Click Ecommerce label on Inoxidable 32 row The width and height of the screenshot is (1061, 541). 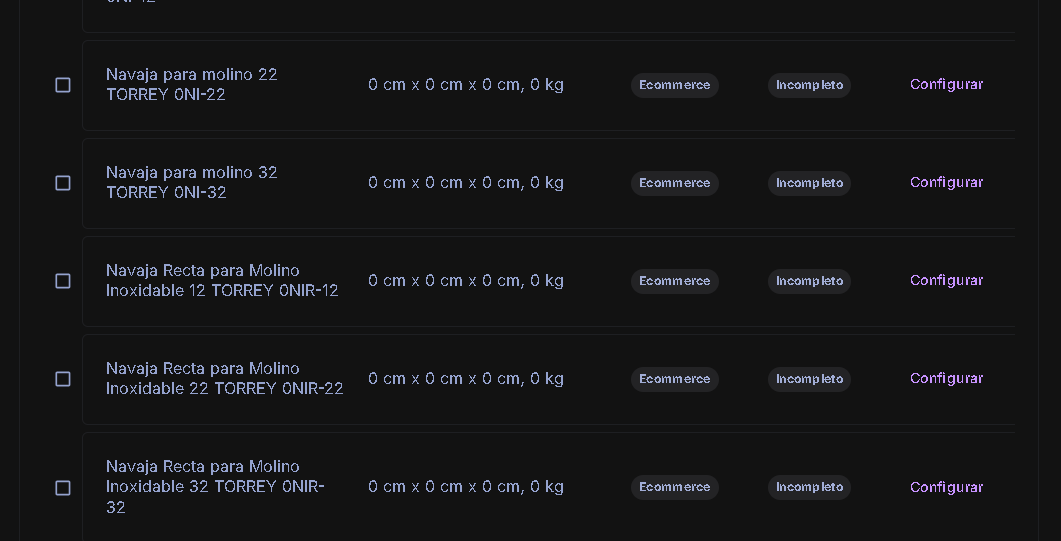coord(674,487)
